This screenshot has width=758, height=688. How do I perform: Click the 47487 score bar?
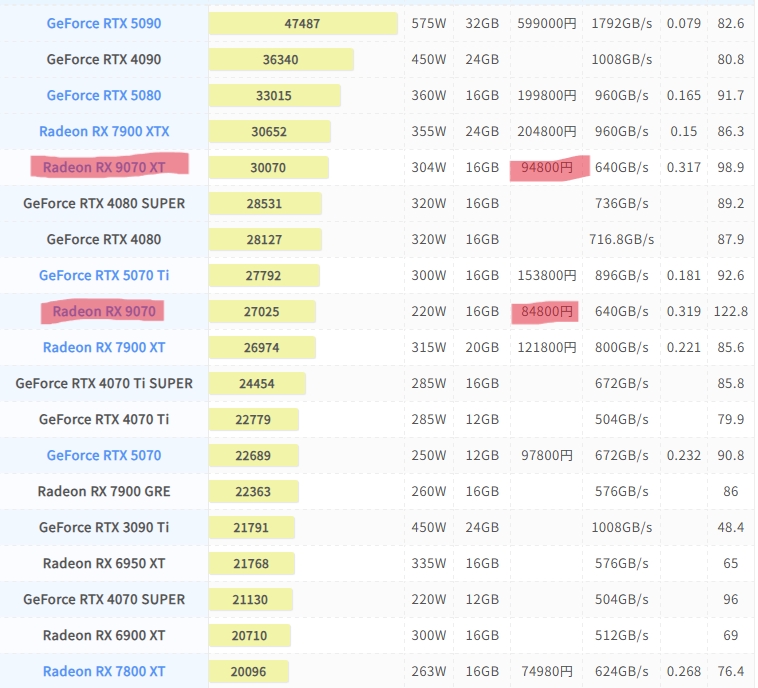303,23
